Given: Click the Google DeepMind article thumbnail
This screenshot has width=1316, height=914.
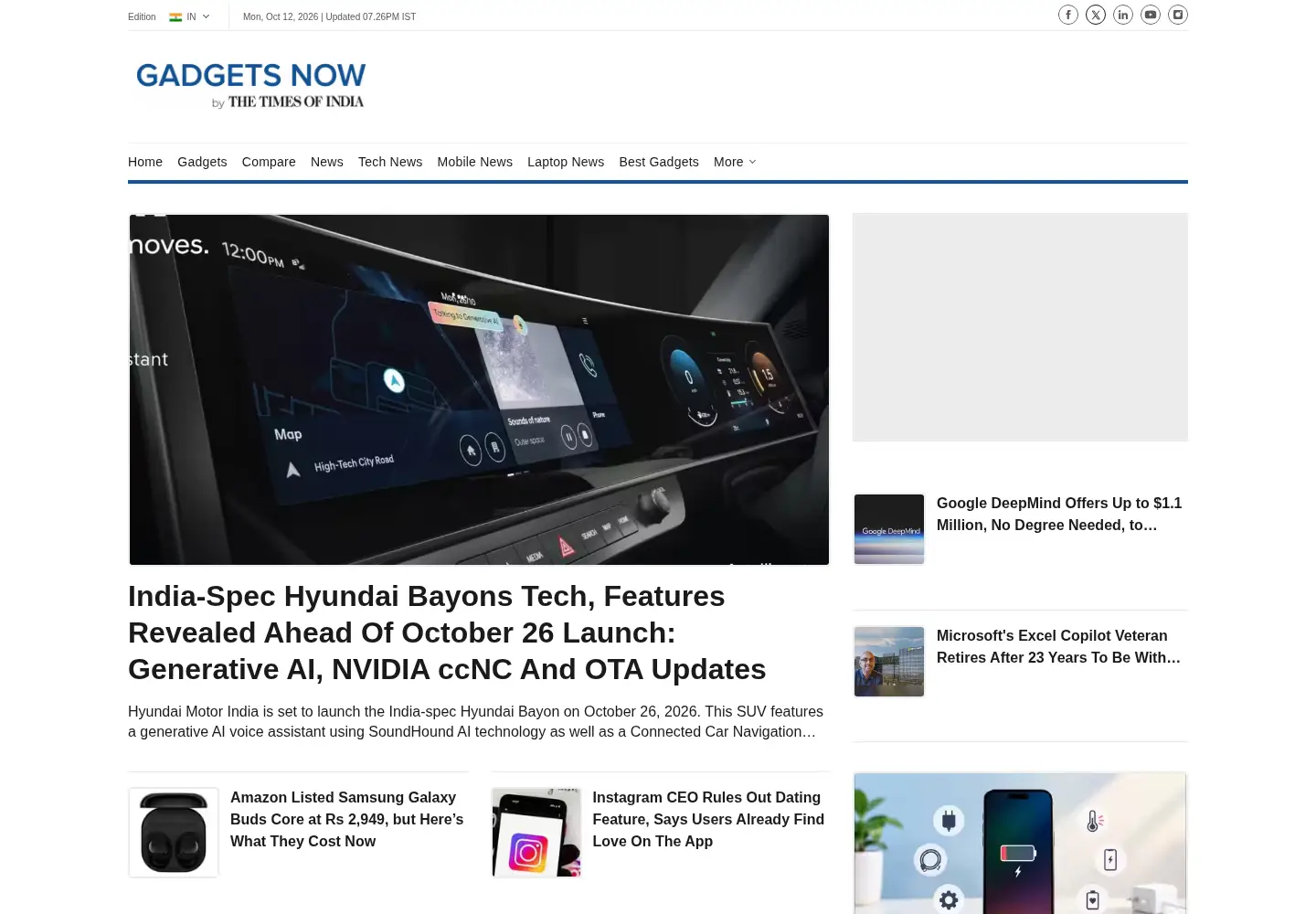Looking at the screenshot, I should tap(889, 529).
